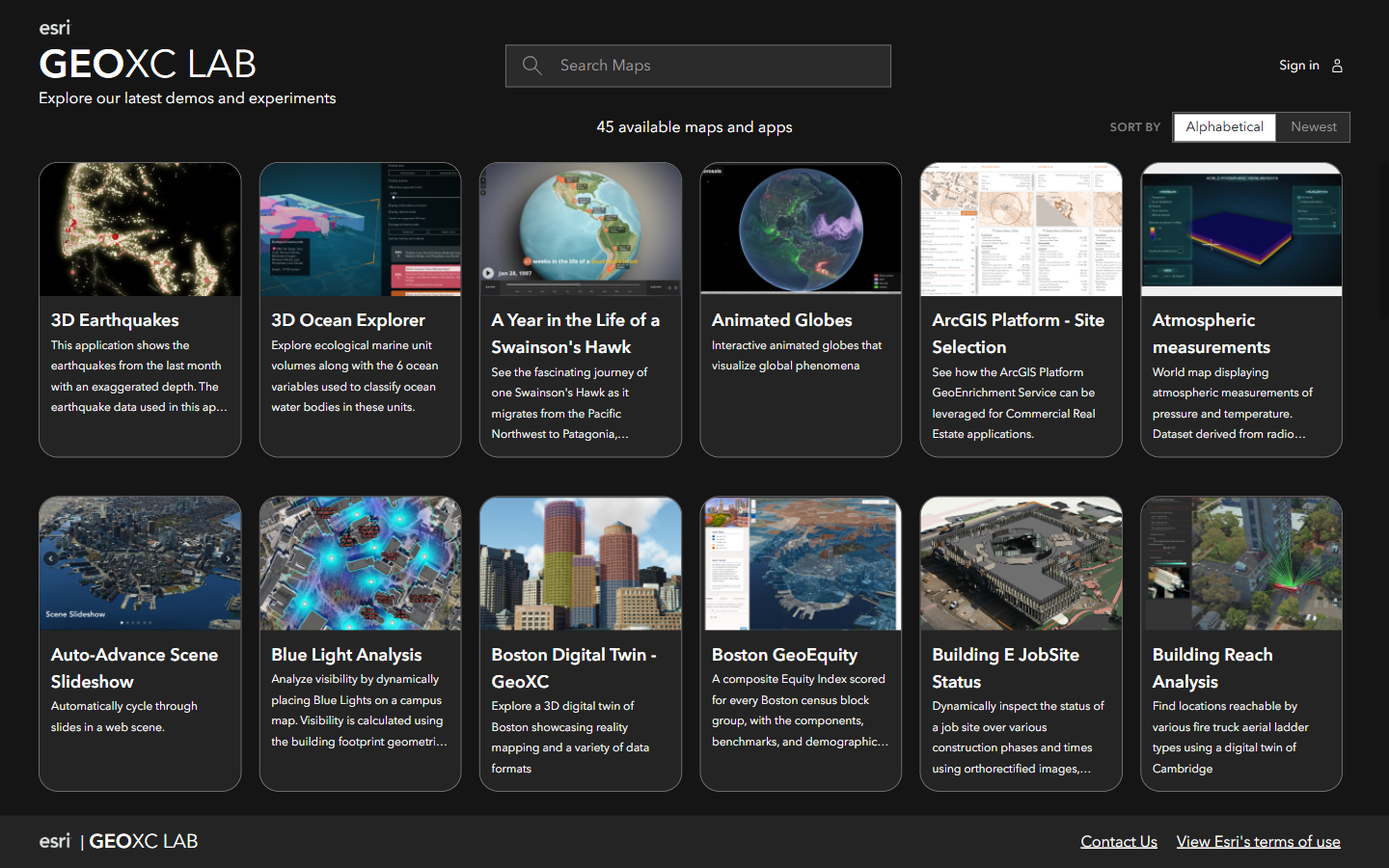Click 'Auto-Advance Scene Slideshow' title
1389x868 pixels.
[x=135, y=668]
